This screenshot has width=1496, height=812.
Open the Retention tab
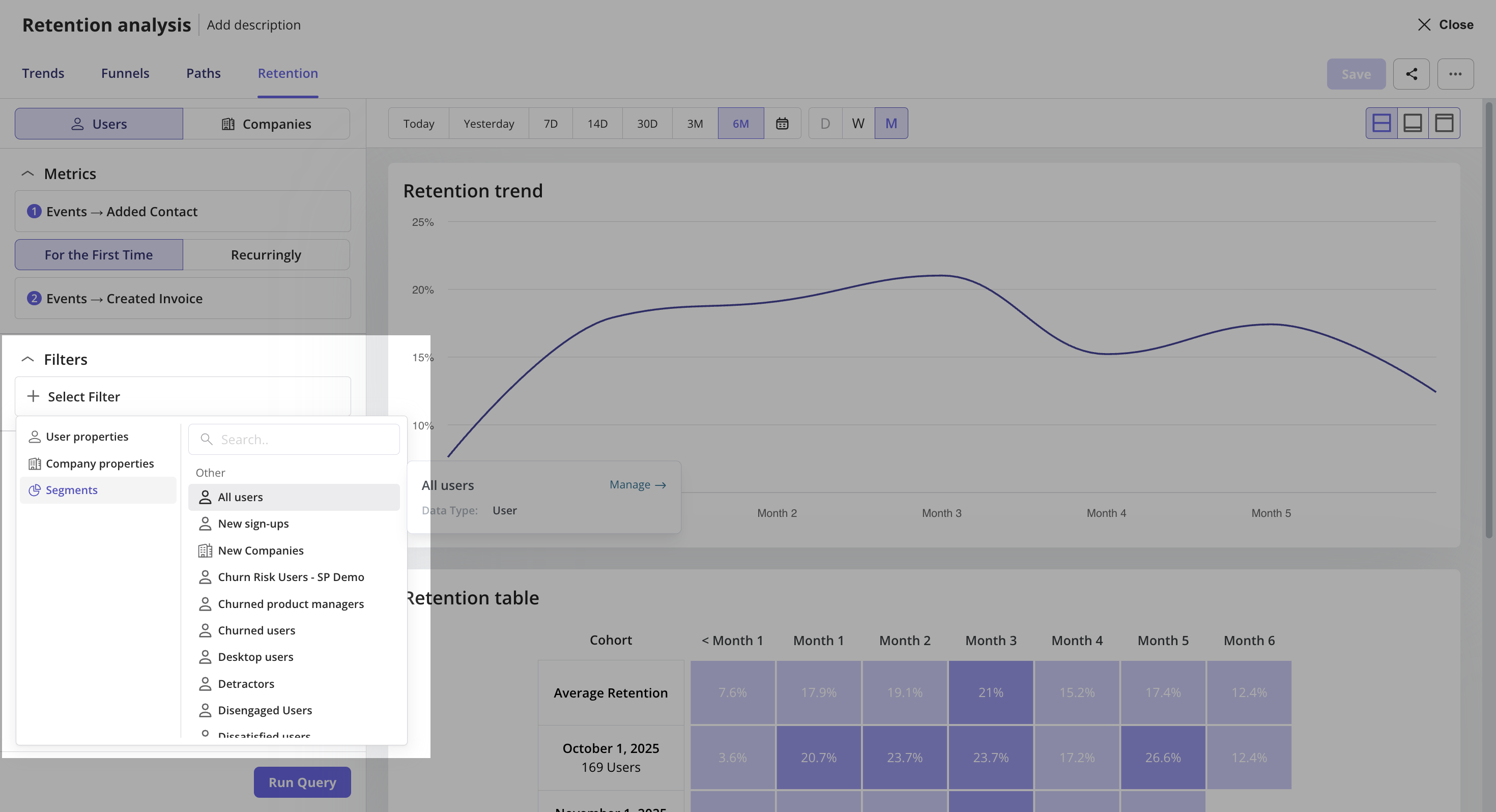(x=288, y=73)
